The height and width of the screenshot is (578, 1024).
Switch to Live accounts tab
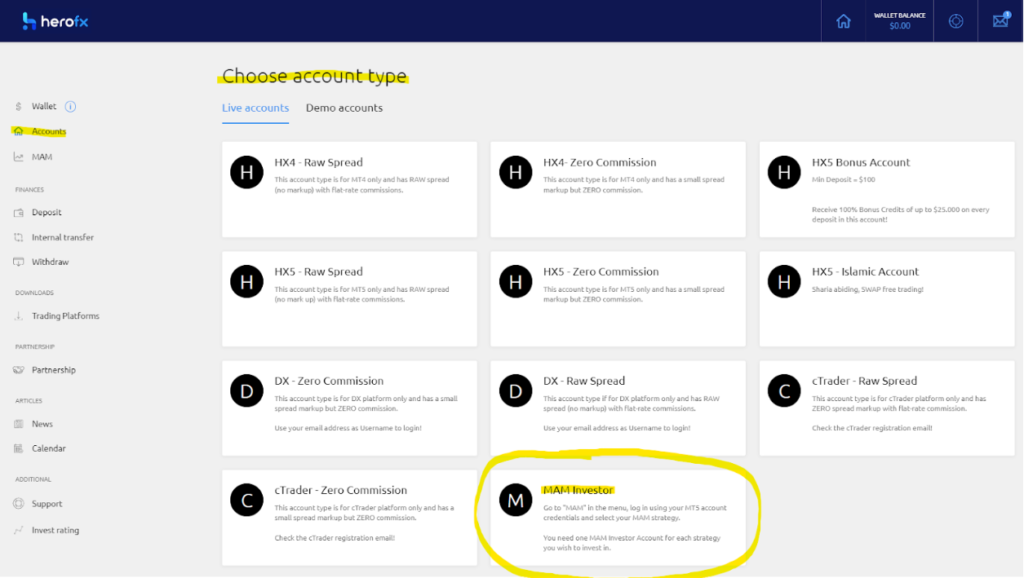point(255,108)
